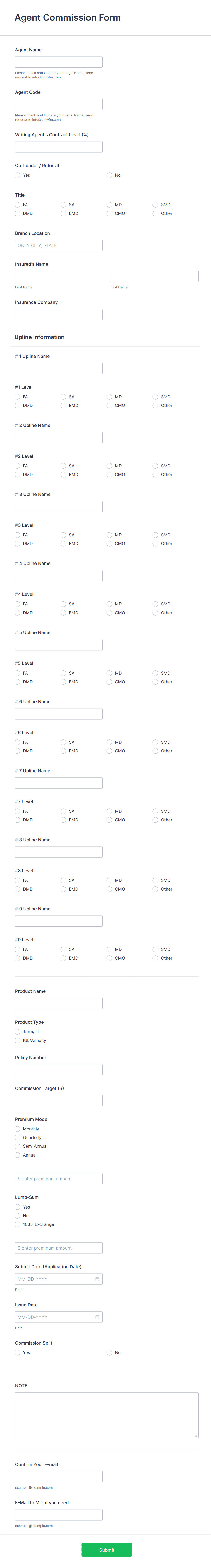Select IUL/Annuity as Product Type
211x1568 pixels.
18,1040
